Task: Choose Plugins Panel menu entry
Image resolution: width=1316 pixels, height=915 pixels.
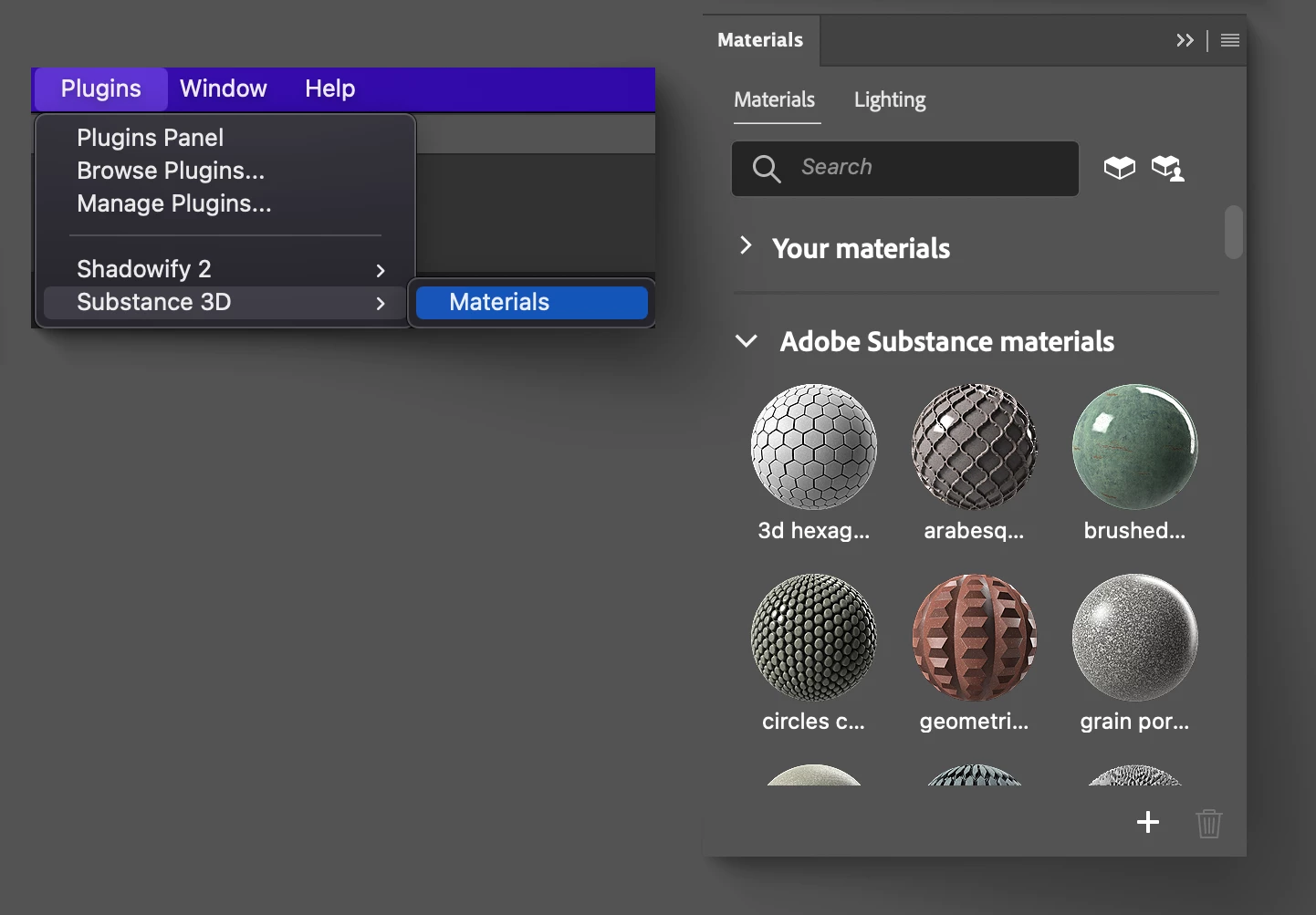Action: click(x=150, y=138)
